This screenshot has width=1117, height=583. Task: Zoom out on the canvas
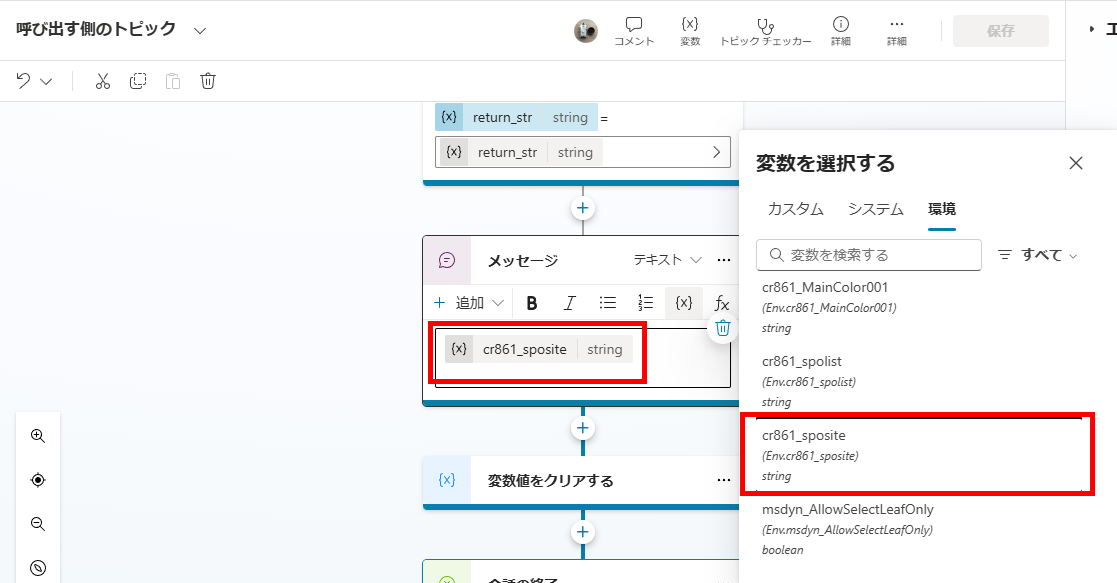coord(38,524)
